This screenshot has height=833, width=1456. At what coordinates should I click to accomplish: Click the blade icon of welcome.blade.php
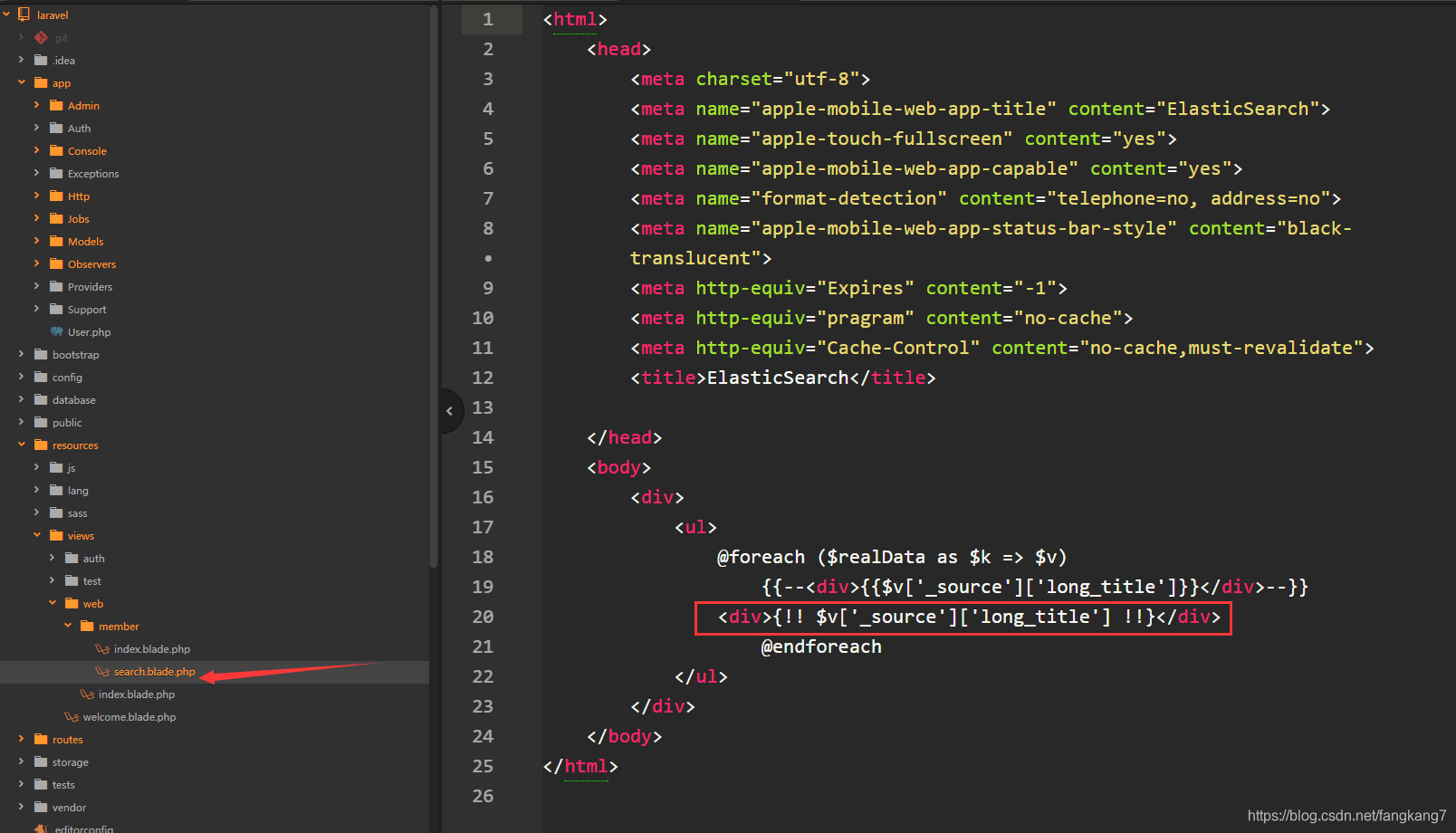(x=72, y=716)
